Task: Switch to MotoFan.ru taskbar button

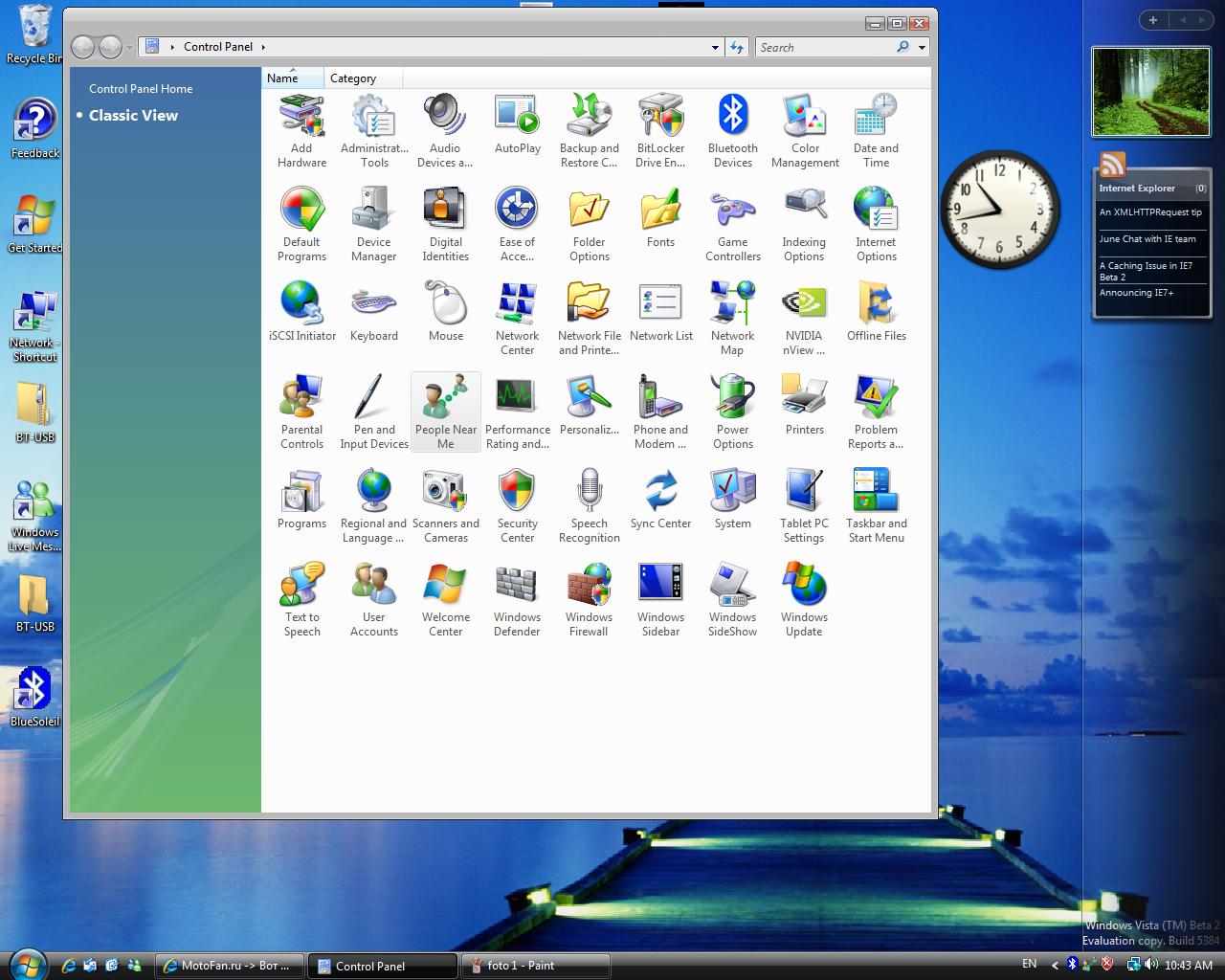Action: coord(230,966)
